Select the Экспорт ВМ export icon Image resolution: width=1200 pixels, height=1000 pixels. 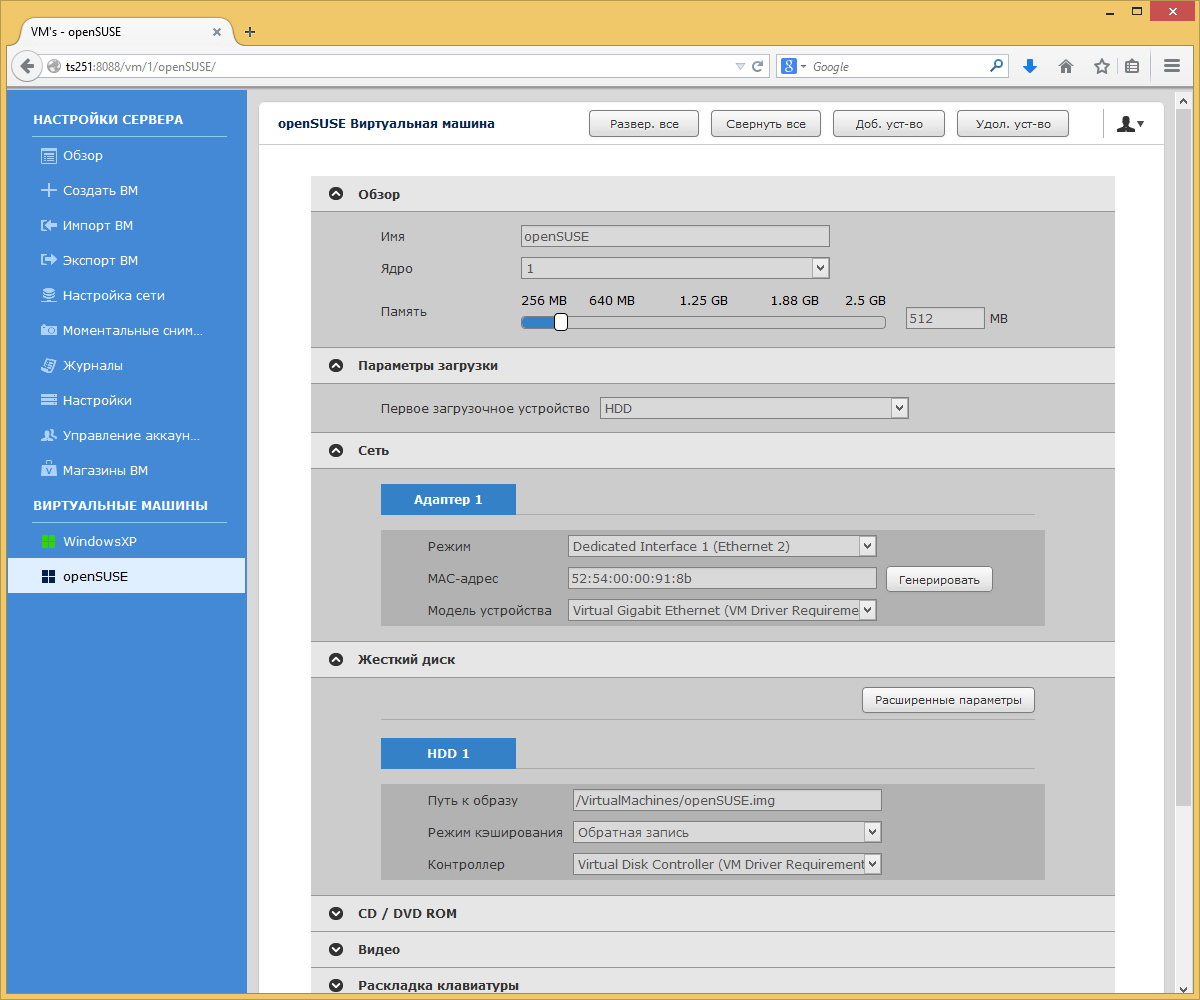pos(48,261)
